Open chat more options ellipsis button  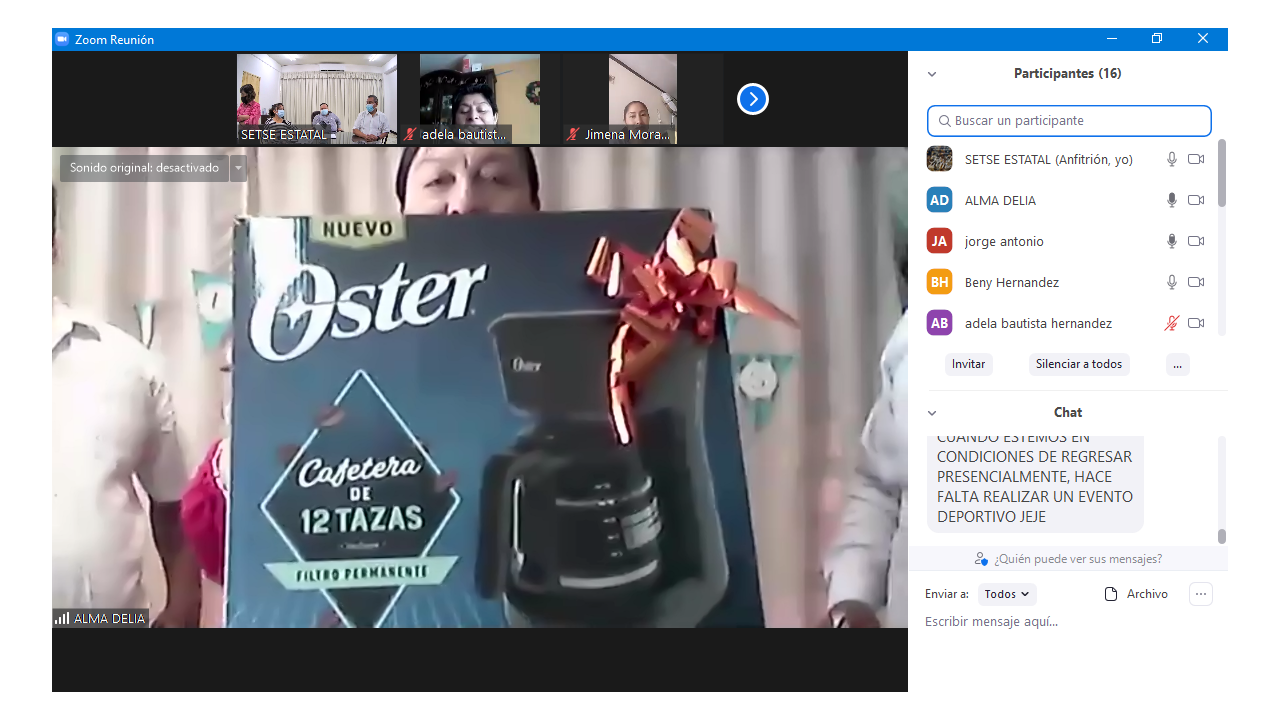[x=1201, y=594]
